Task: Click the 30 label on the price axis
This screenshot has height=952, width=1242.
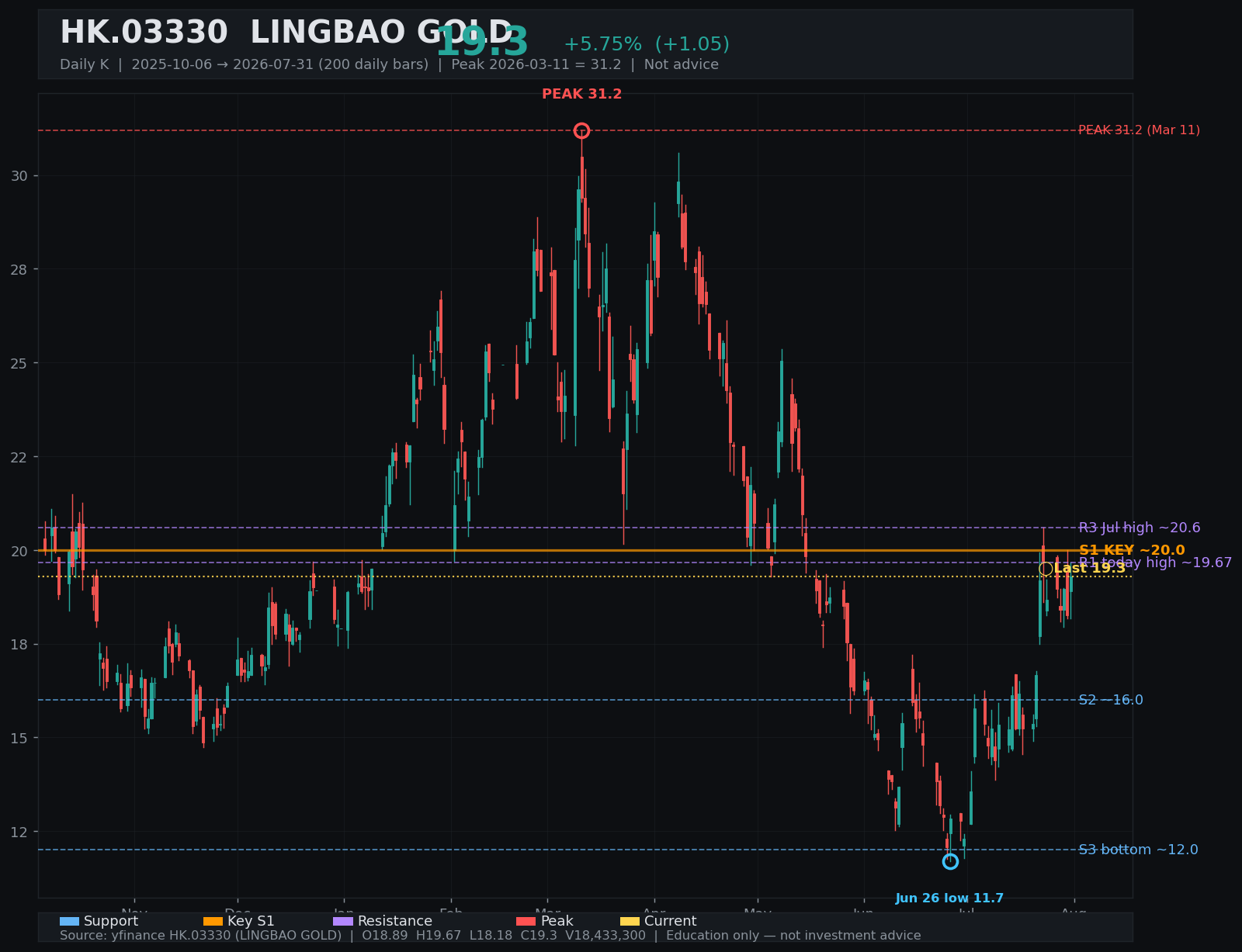Action: tap(19, 176)
